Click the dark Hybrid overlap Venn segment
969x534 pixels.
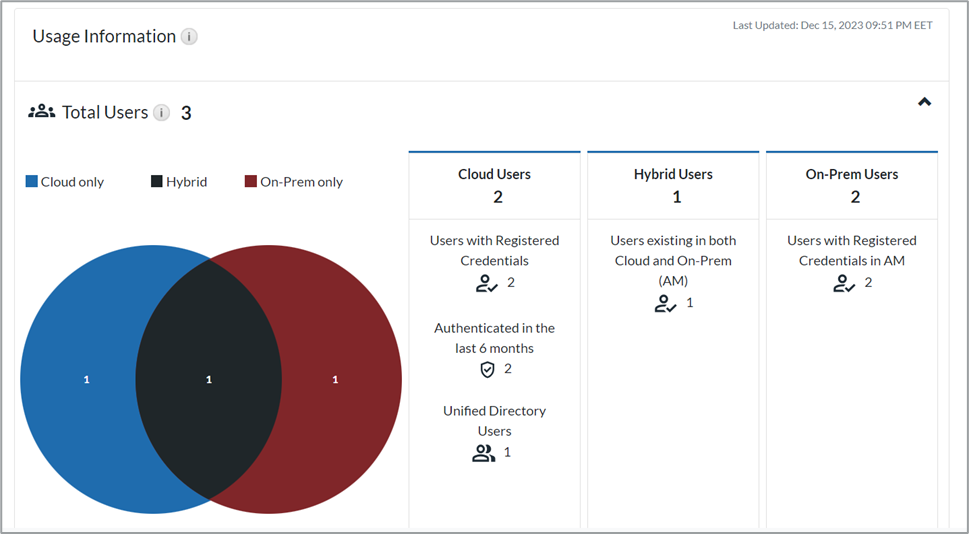point(208,380)
